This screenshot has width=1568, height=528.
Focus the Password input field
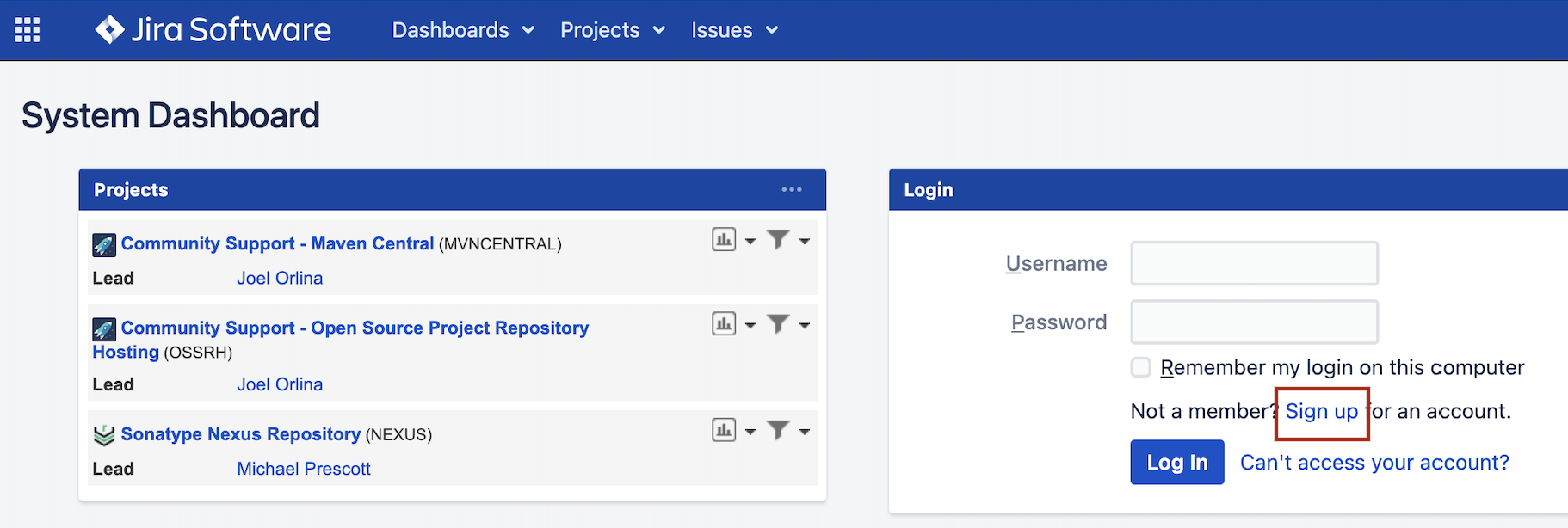[x=1254, y=322]
